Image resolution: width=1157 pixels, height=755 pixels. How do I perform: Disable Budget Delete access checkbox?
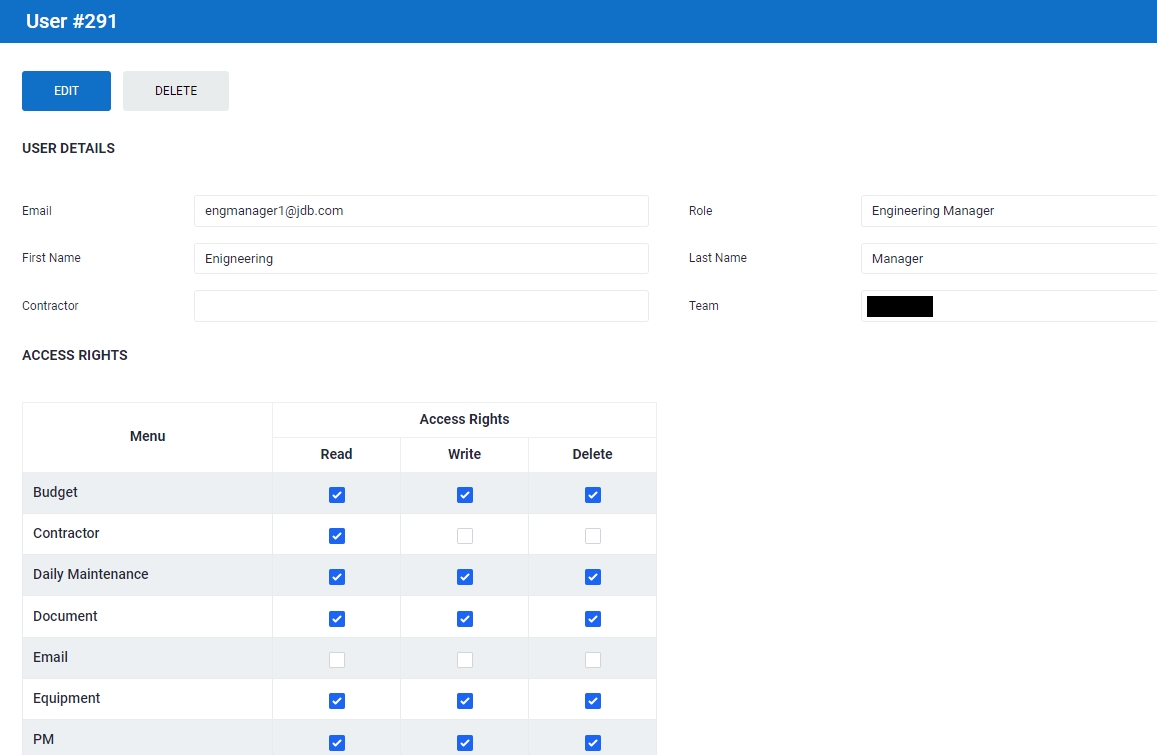593,495
